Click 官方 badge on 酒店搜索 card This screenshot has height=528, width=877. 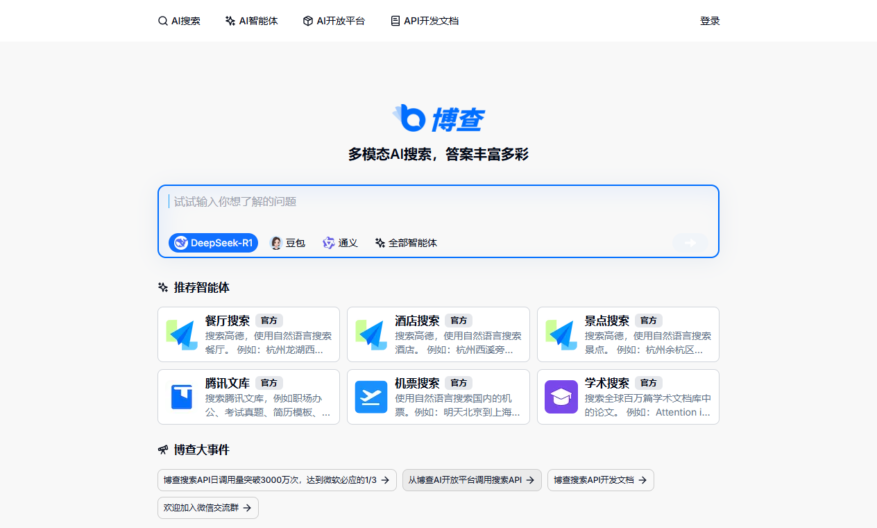(459, 320)
